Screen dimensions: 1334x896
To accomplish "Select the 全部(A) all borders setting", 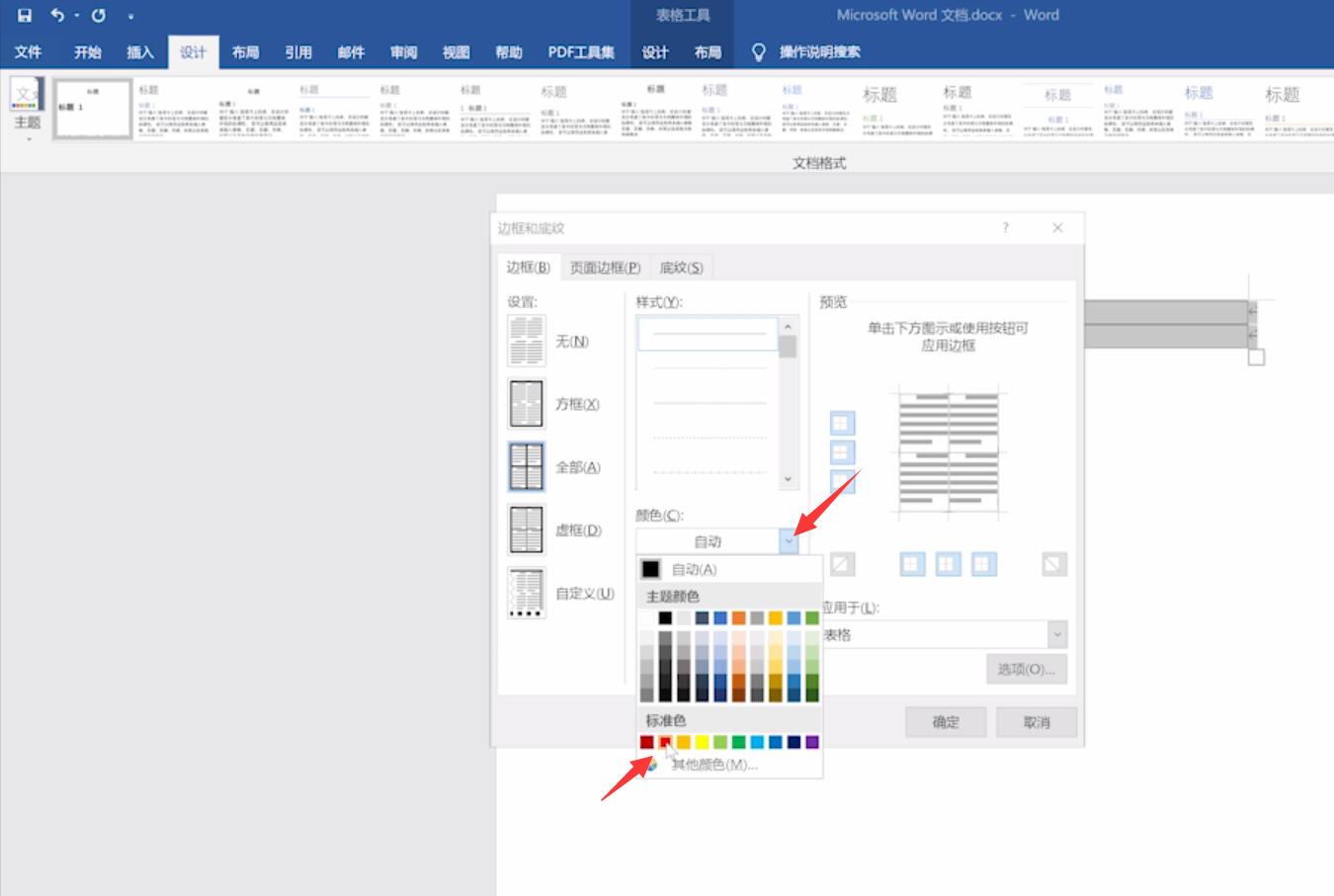I will pyautogui.click(x=526, y=467).
